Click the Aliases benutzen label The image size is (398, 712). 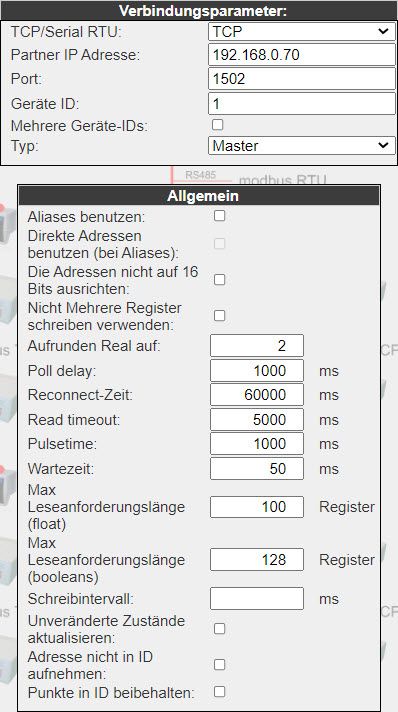[86, 217]
